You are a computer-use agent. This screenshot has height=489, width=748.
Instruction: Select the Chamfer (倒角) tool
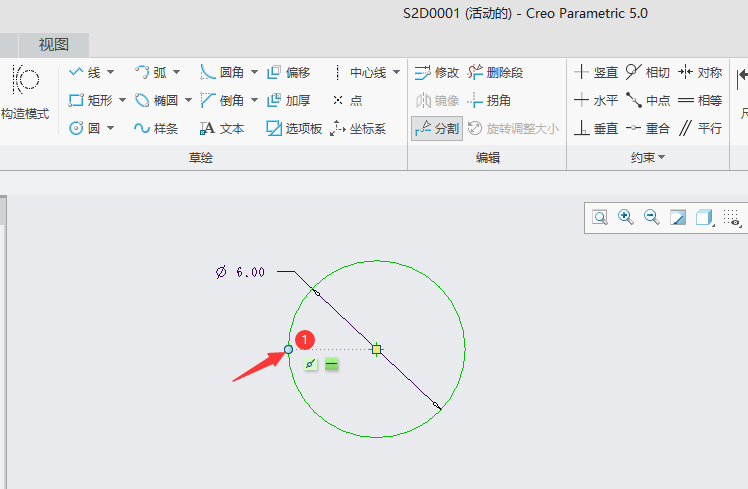(x=222, y=100)
